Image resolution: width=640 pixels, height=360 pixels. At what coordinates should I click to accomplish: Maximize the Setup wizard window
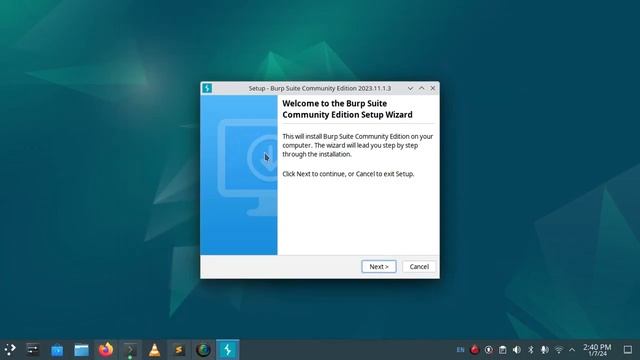click(422, 88)
